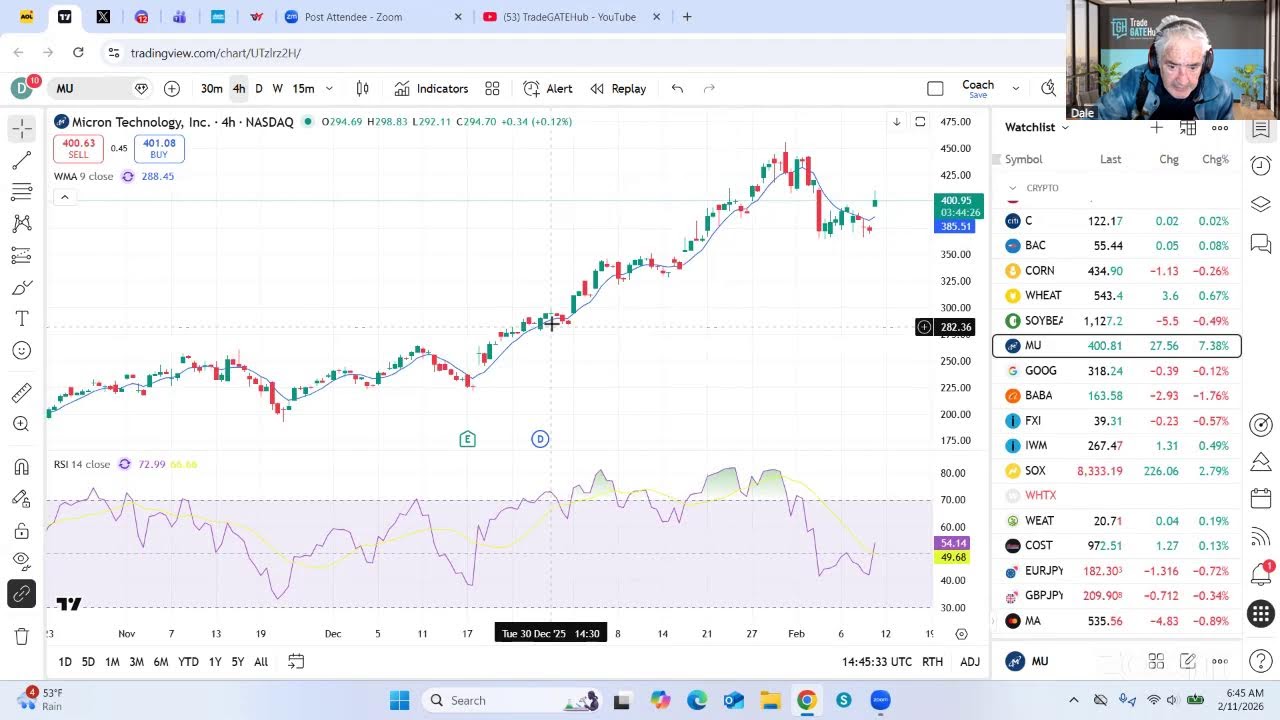Viewport: 1280px width, 720px height.
Task: Open the object tree layers panel
Action: pyautogui.click(x=1261, y=204)
